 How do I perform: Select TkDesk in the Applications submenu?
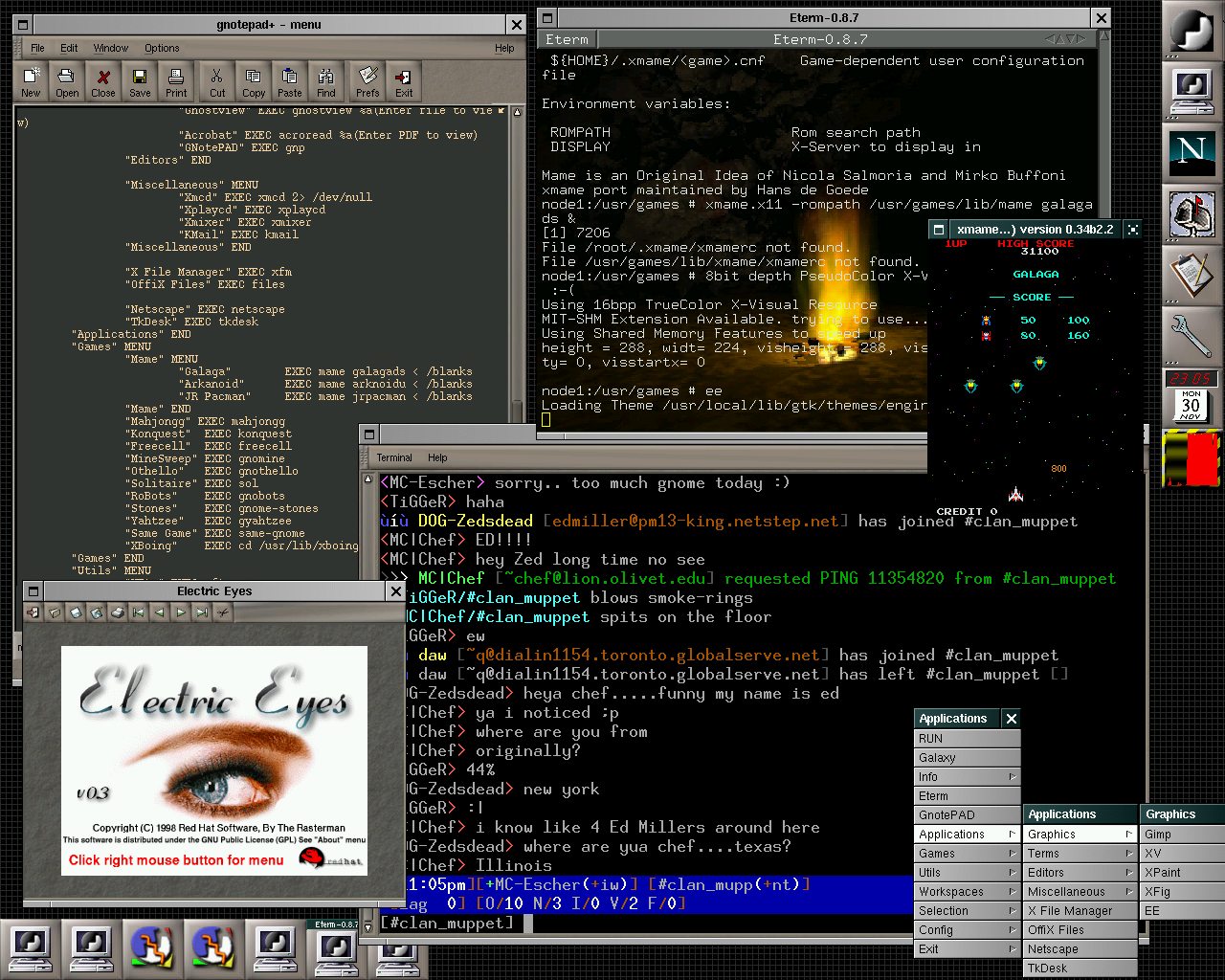1080,969
